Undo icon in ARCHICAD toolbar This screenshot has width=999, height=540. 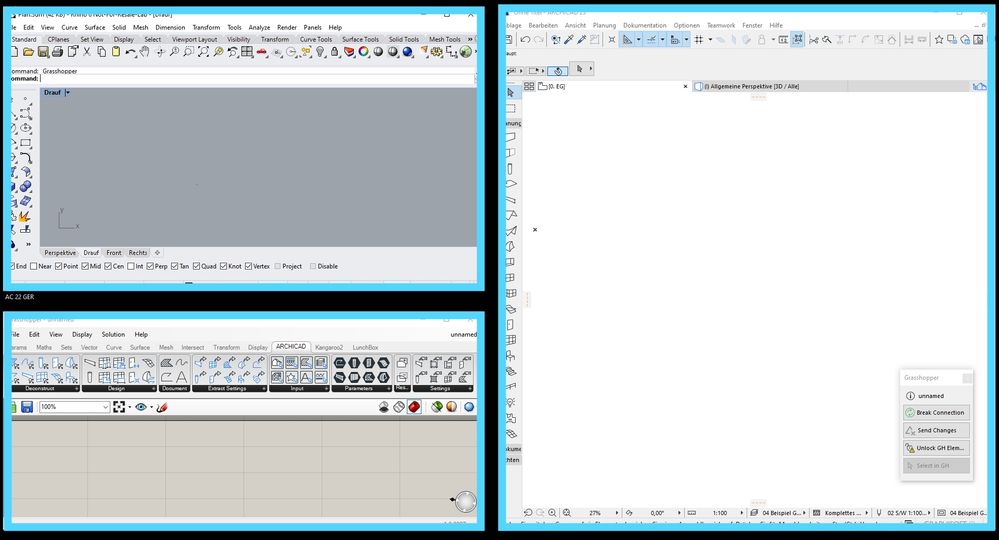(x=525, y=39)
